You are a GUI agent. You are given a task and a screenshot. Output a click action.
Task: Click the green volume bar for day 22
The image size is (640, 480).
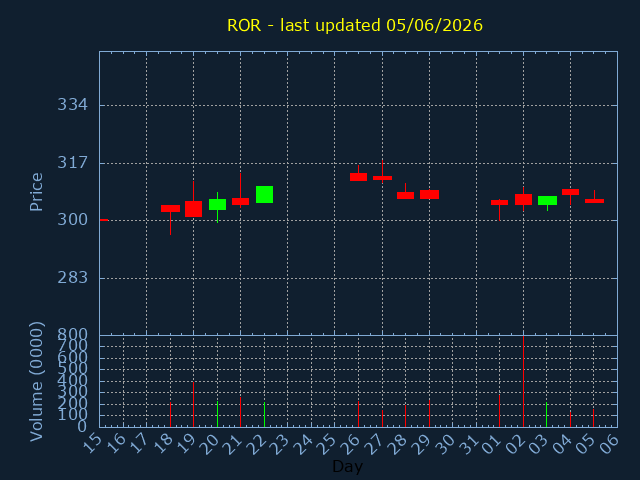264,415
